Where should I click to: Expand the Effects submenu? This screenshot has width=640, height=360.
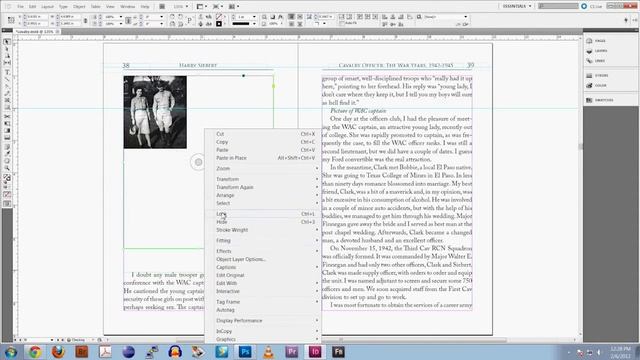(x=263, y=251)
